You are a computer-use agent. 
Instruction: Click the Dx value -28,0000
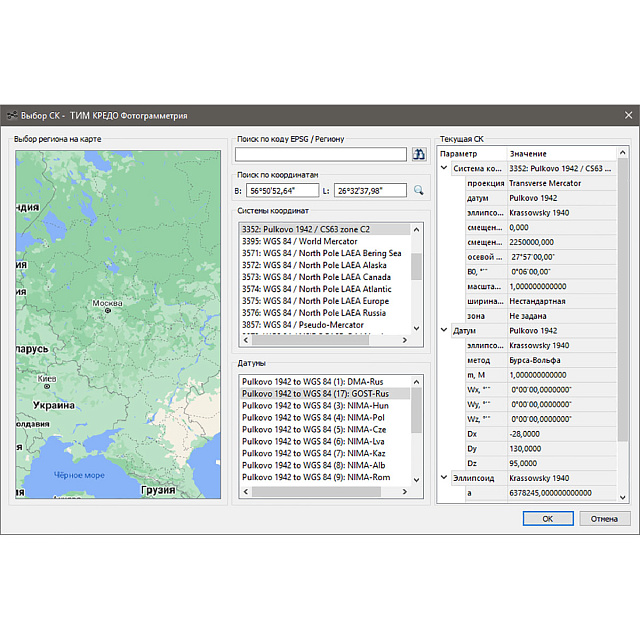point(524,434)
